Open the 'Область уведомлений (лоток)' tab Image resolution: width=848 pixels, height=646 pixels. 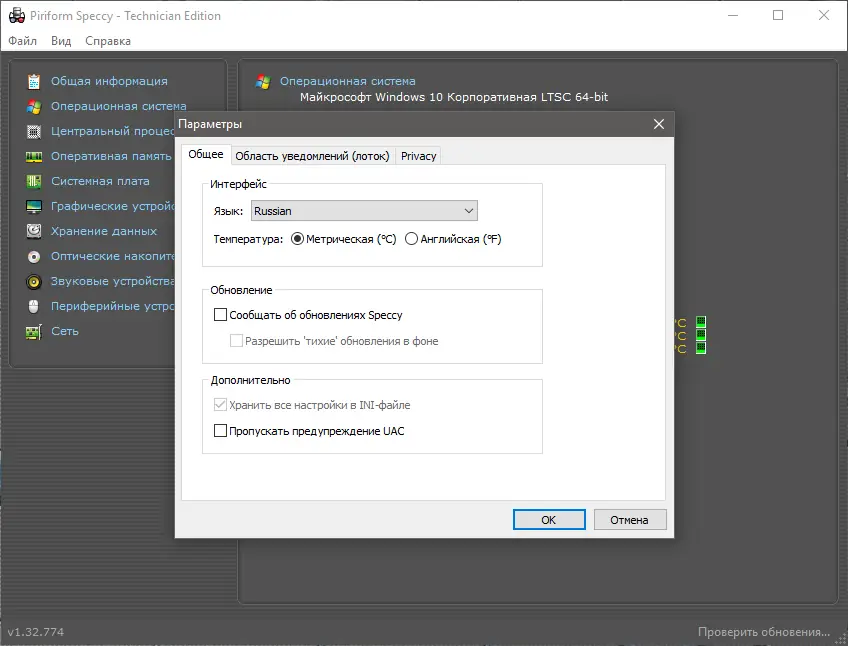point(311,155)
